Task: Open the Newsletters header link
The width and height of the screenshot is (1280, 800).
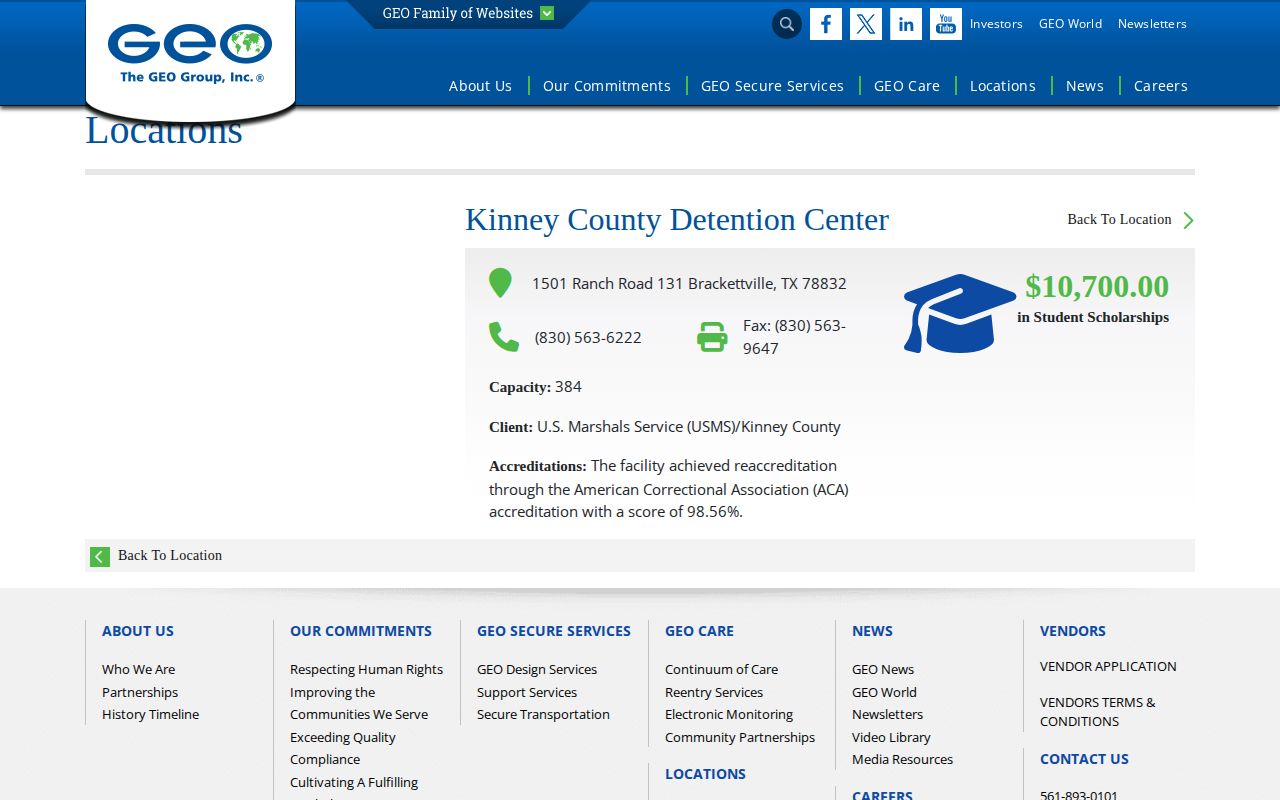Action: point(1152,24)
